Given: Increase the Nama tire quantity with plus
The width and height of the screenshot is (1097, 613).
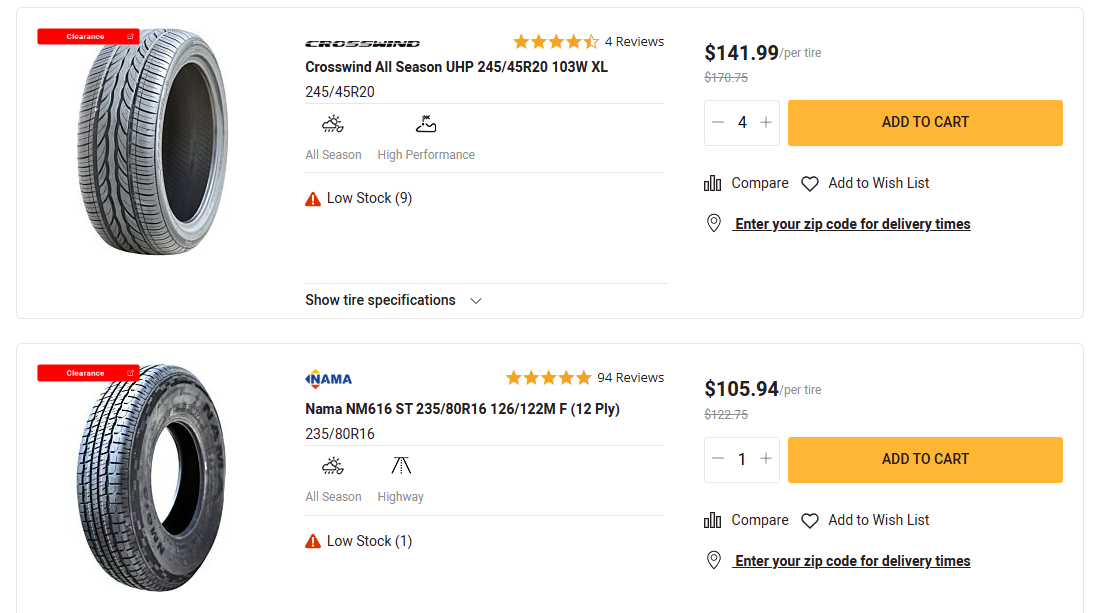Looking at the screenshot, I should click(766, 459).
